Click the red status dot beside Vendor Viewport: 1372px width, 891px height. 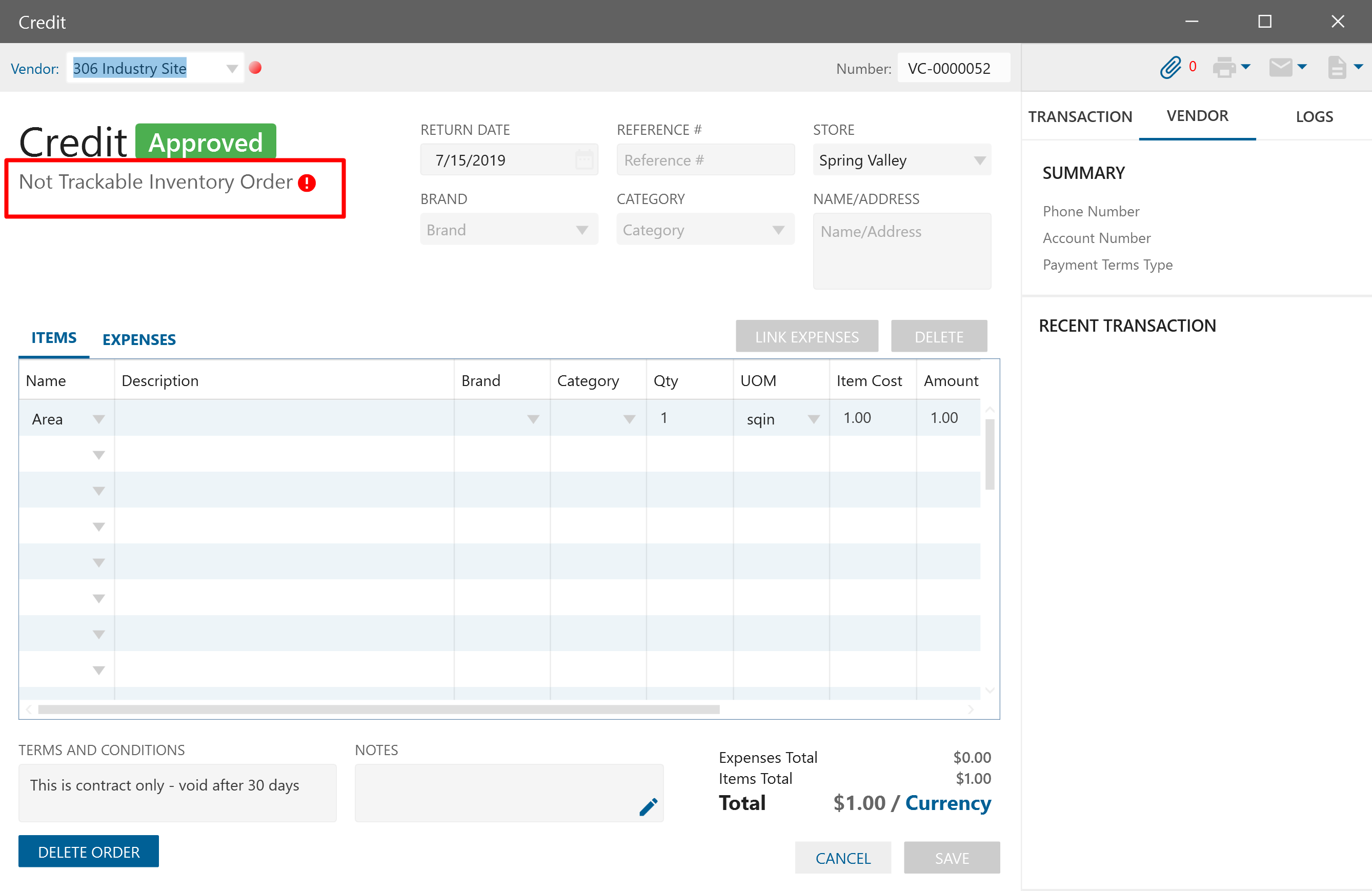coord(255,68)
